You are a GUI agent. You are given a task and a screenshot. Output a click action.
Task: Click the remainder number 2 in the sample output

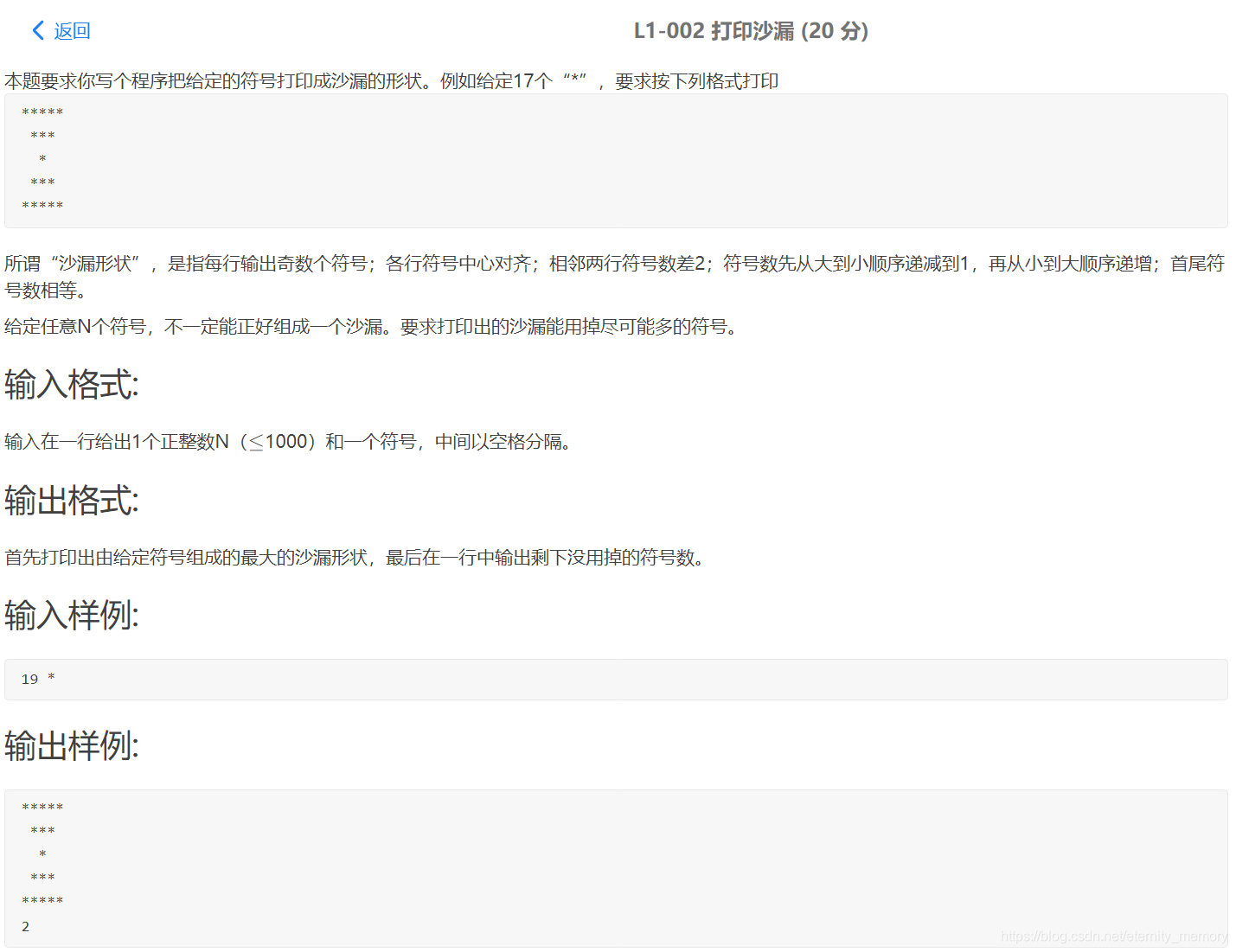click(x=26, y=926)
